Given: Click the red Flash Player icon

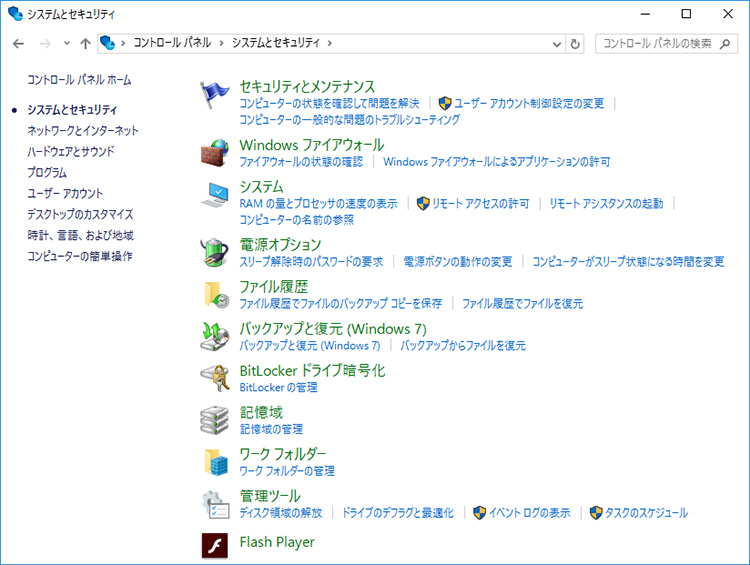Looking at the screenshot, I should pos(216,545).
